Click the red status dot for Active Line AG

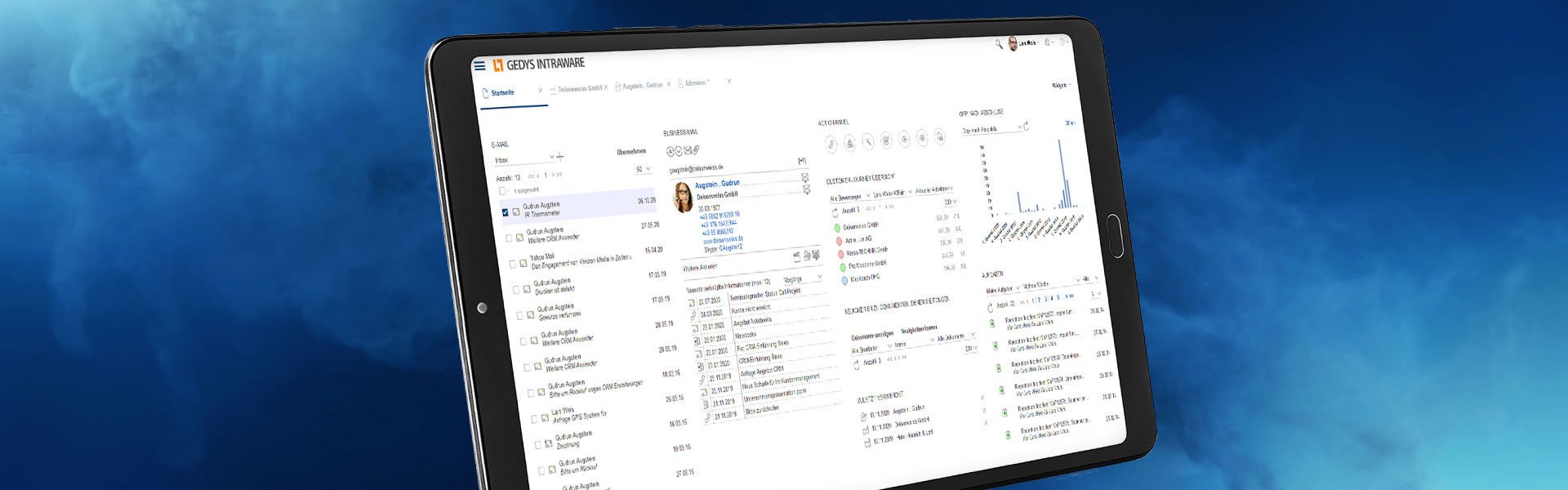(839, 241)
